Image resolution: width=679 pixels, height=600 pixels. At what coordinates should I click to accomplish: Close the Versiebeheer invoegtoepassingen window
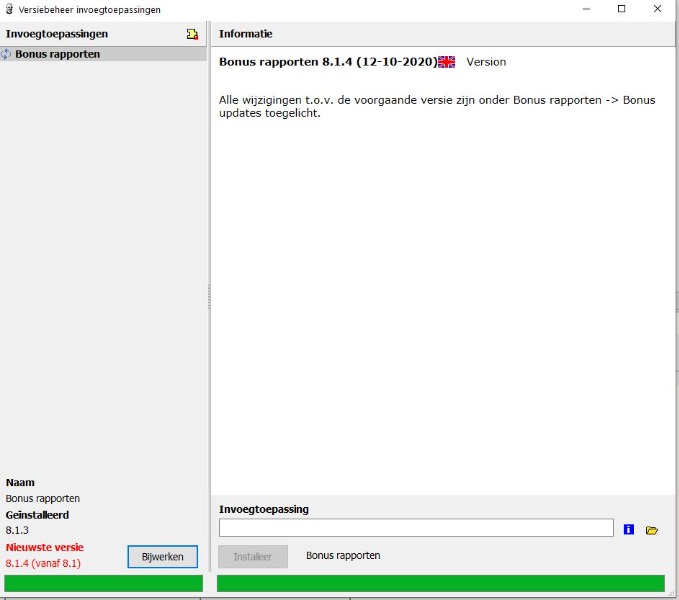[x=656, y=9]
